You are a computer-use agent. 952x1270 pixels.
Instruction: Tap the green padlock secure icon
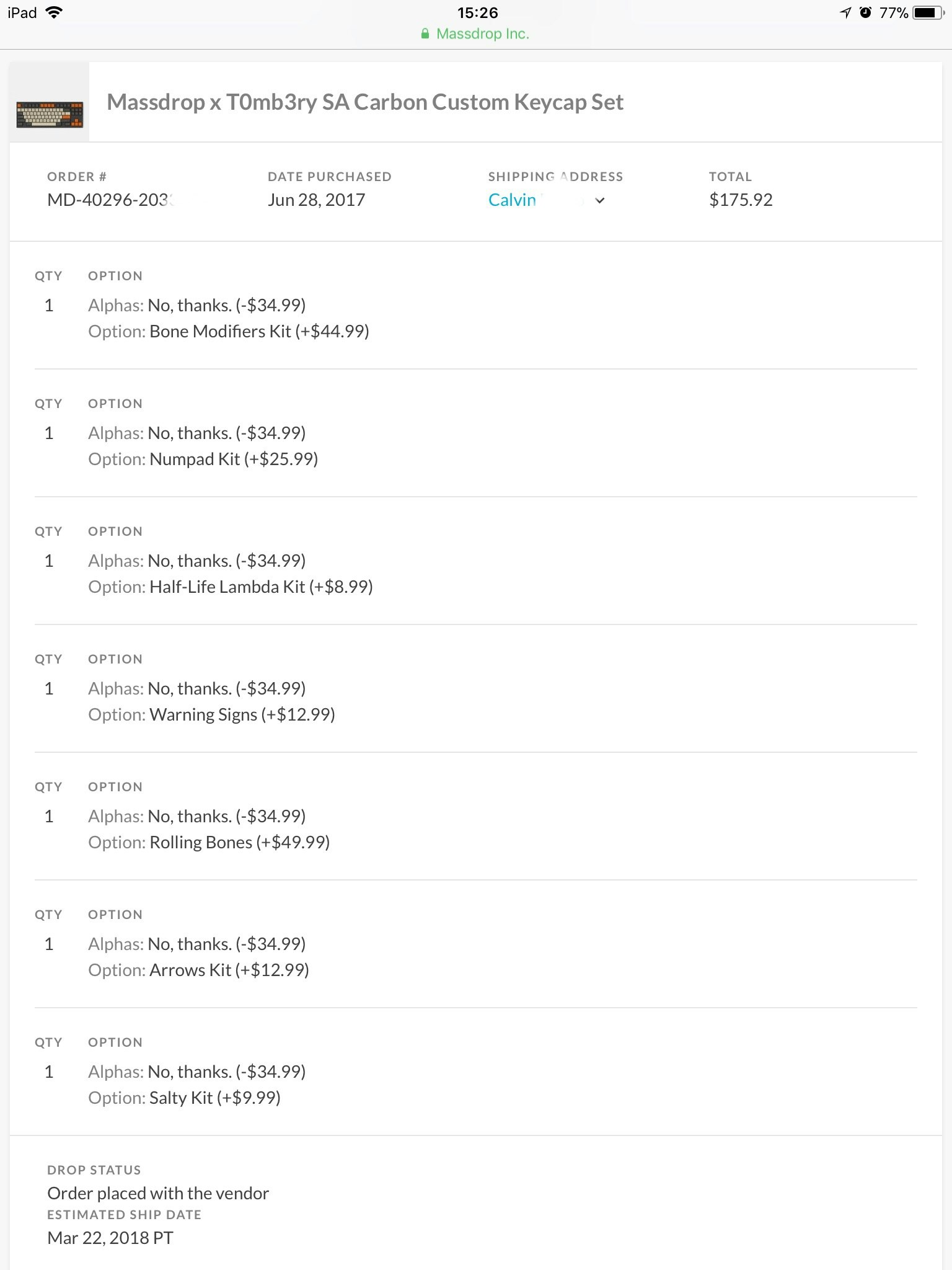(x=425, y=34)
